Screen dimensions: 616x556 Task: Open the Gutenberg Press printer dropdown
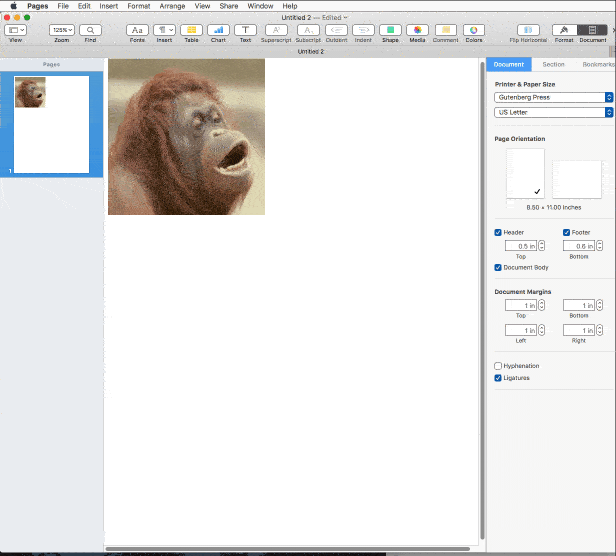point(553,97)
